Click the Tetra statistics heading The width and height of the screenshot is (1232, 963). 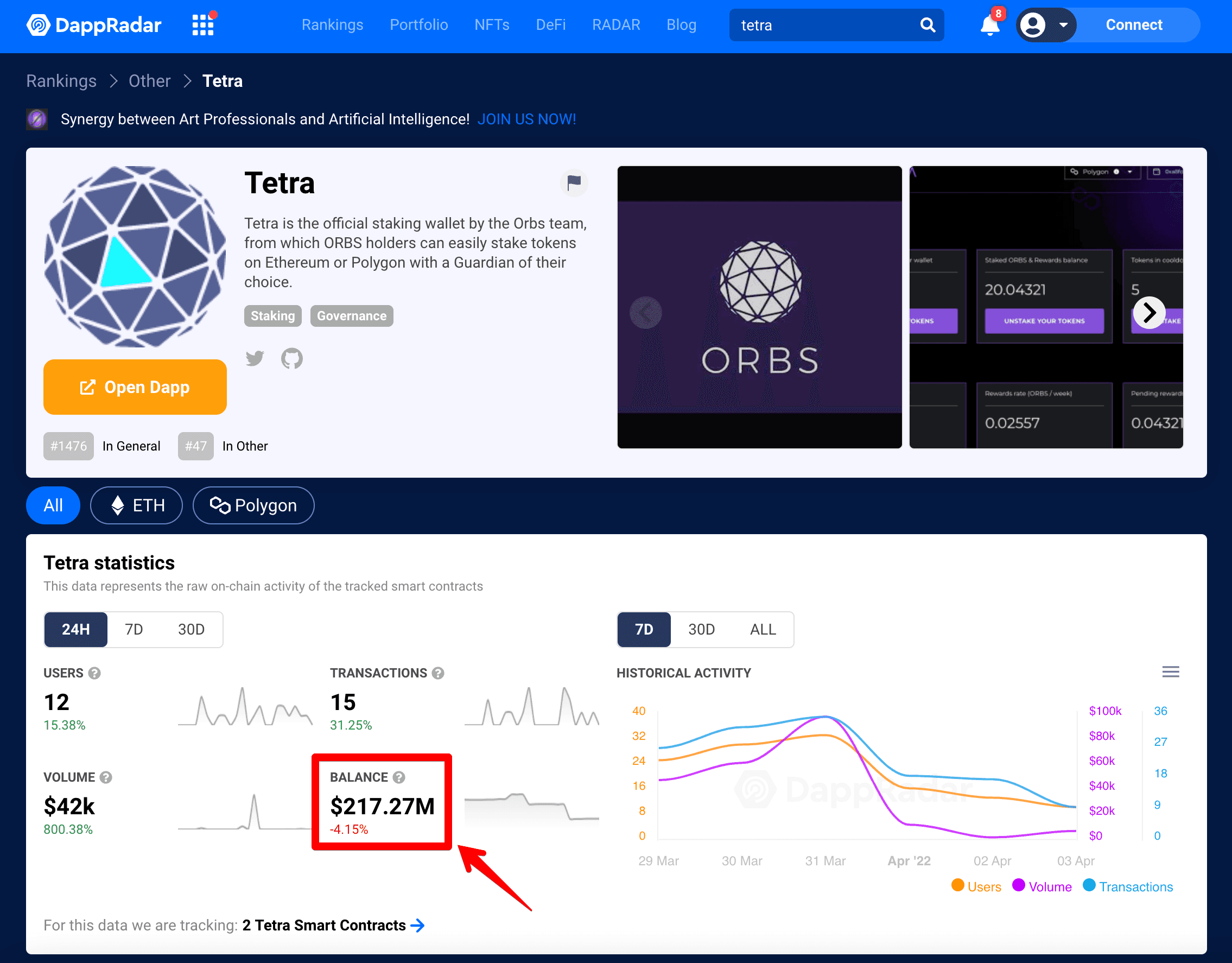click(109, 563)
